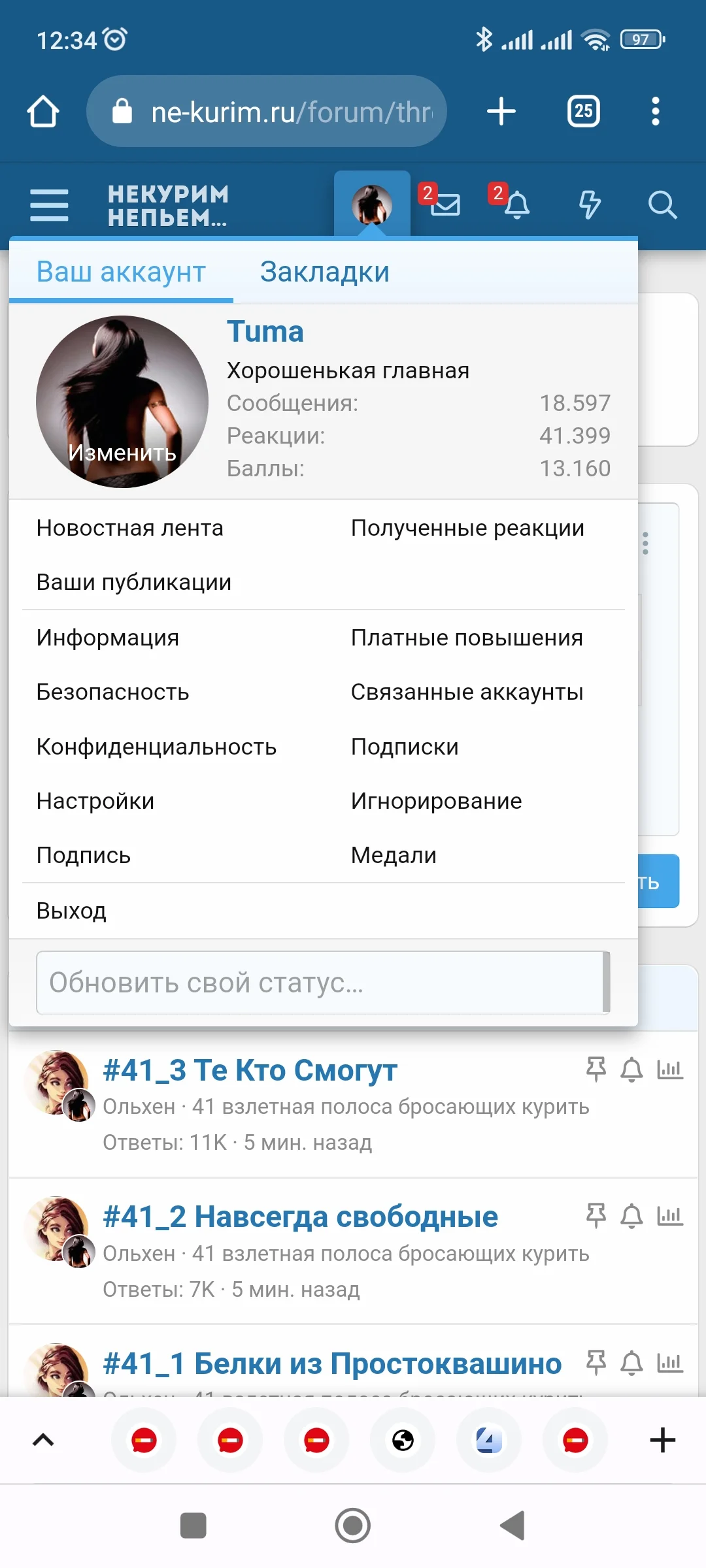Open Связанные аккаунты menu item
706x1568 pixels.
coord(467,692)
